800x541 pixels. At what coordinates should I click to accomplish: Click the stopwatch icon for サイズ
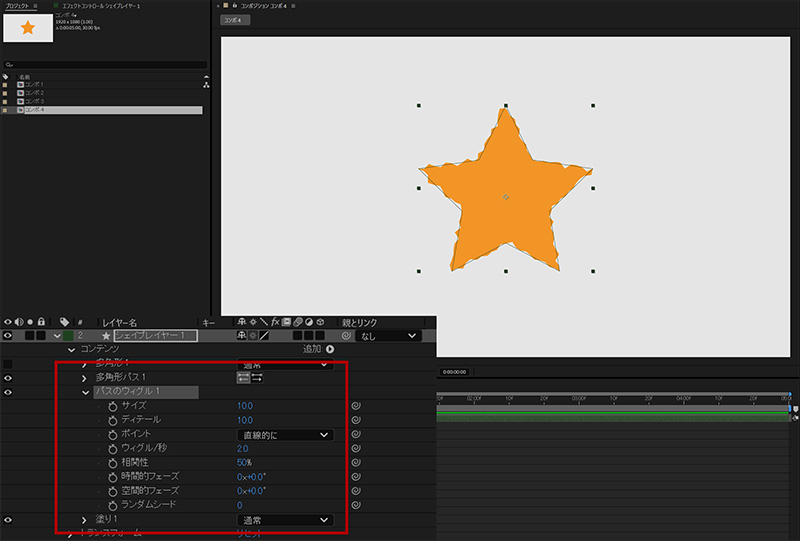click(113, 406)
